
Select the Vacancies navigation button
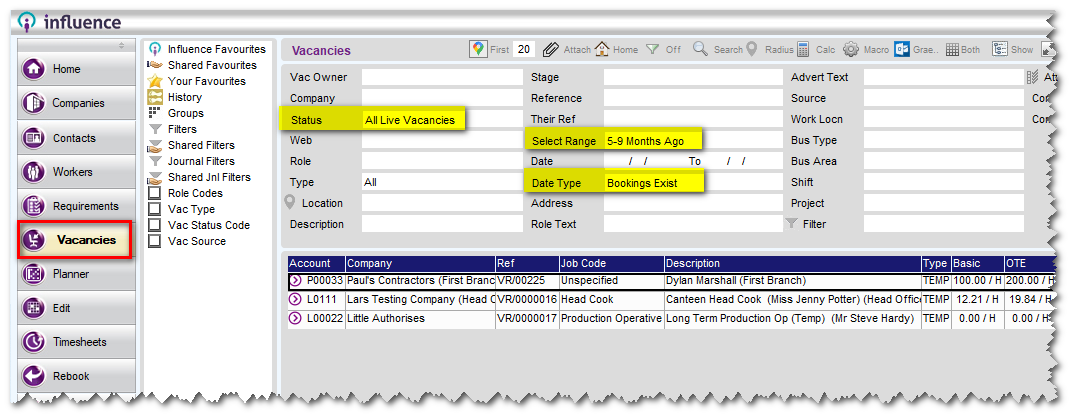[75, 240]
